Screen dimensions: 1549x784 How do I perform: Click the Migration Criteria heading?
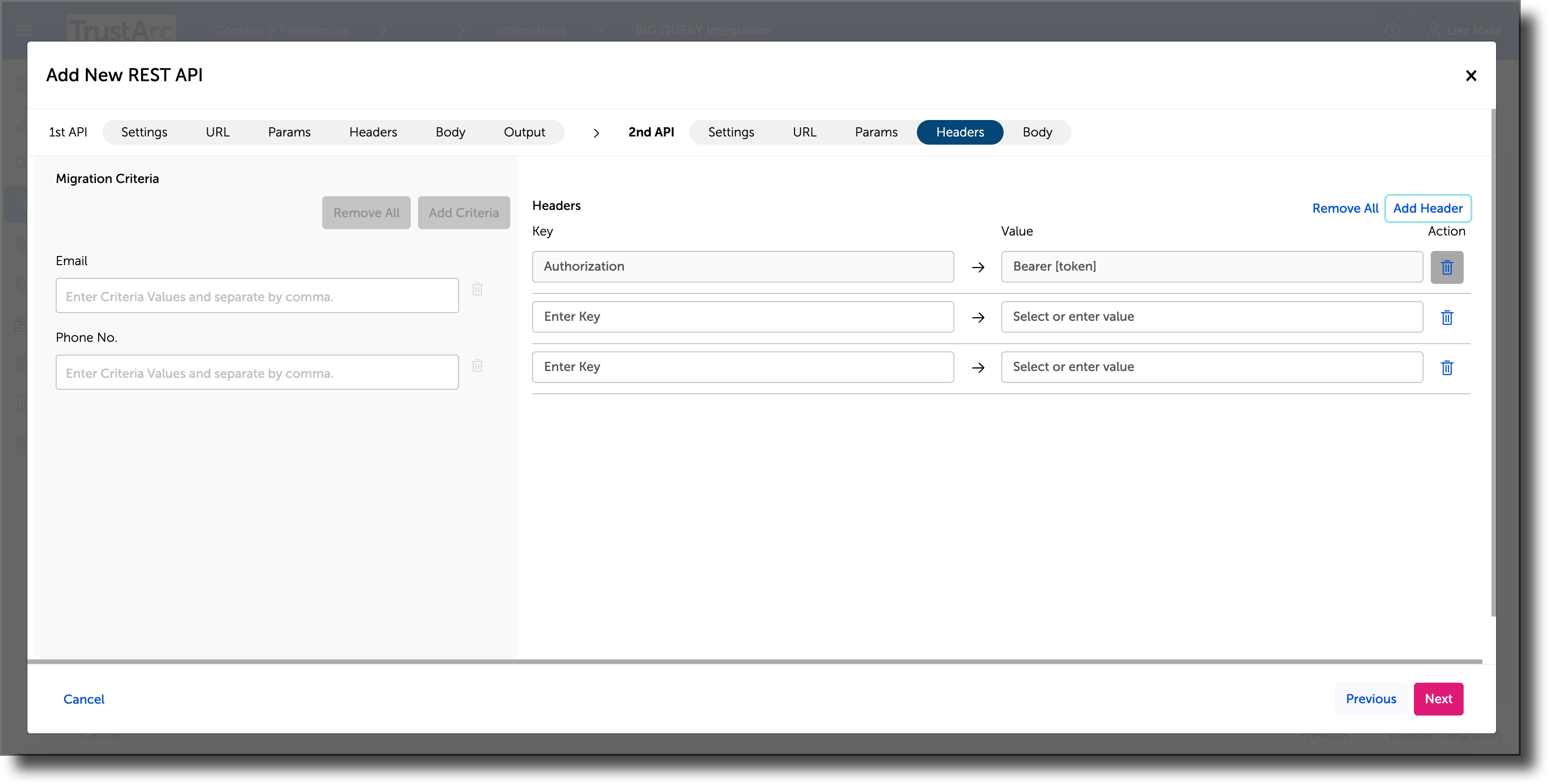coord(107,179)
